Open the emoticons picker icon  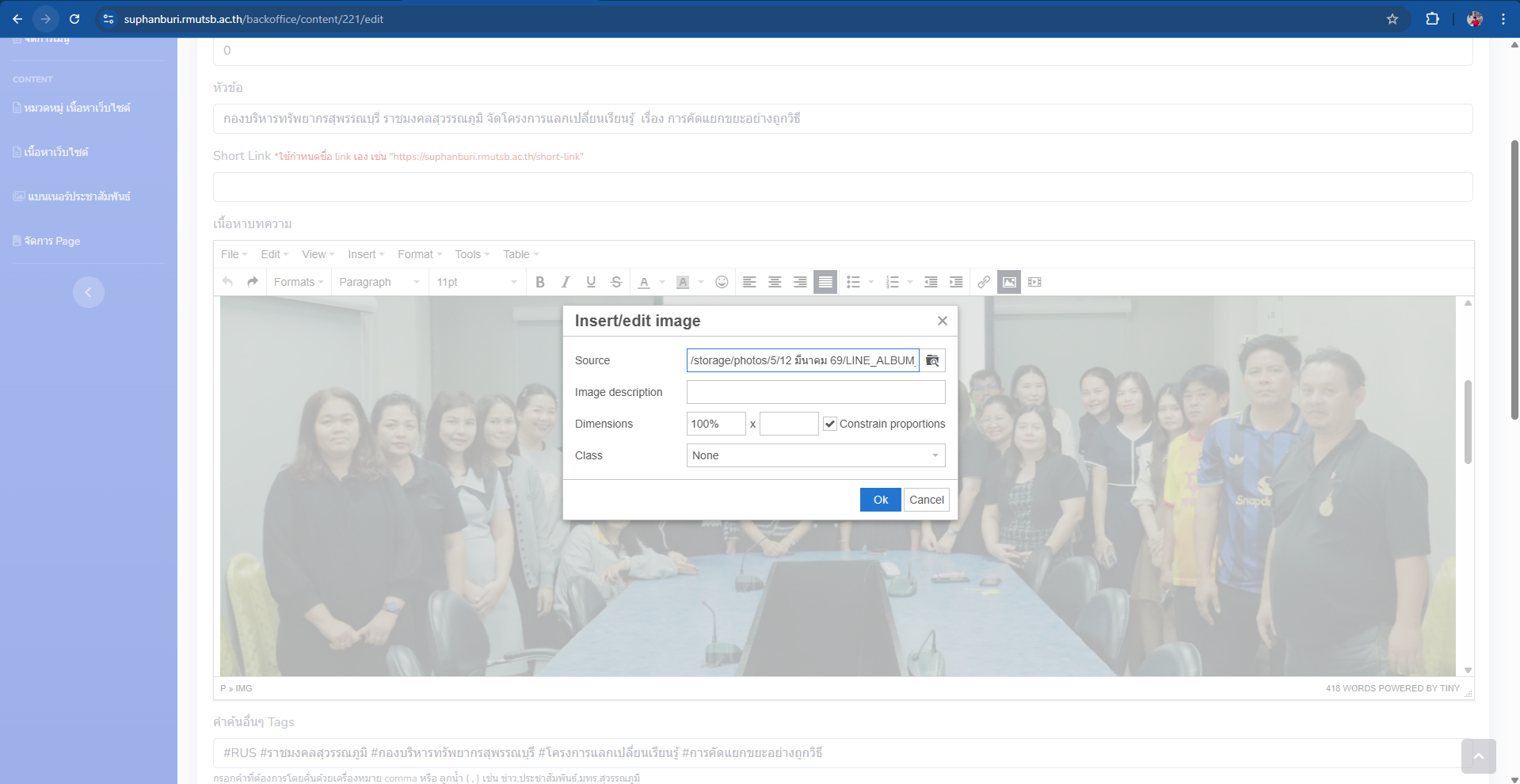point(722,282)
